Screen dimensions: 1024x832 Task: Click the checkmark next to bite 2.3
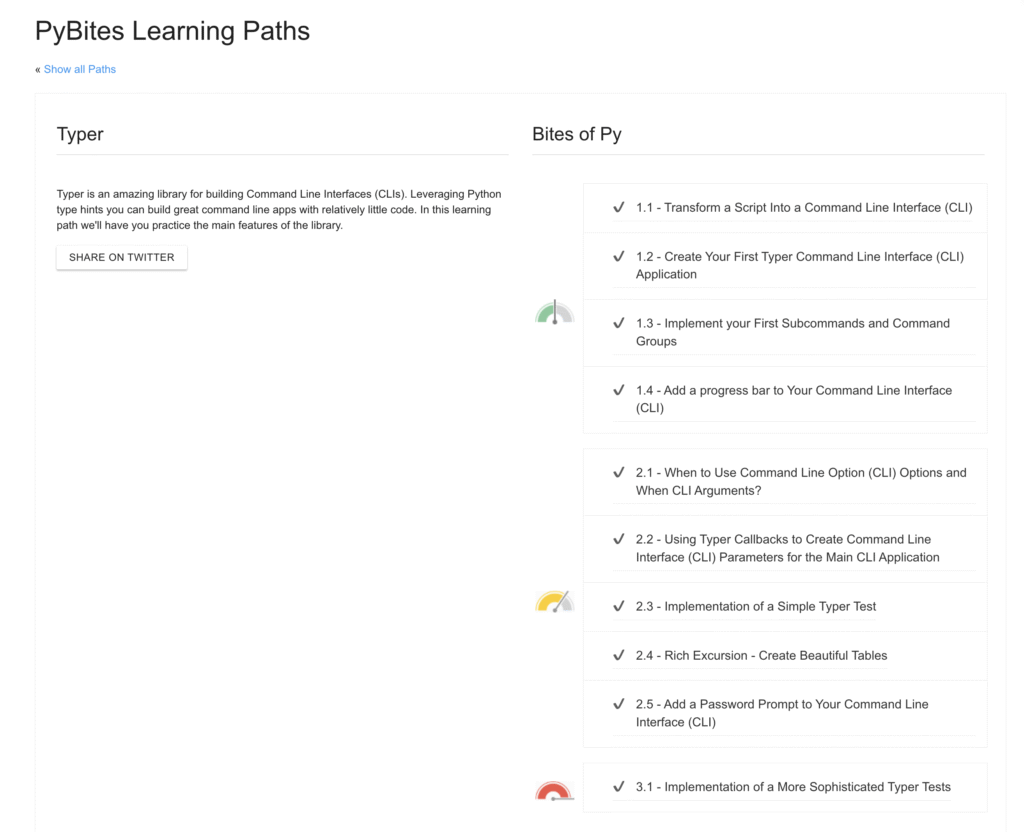coord(619,606)
